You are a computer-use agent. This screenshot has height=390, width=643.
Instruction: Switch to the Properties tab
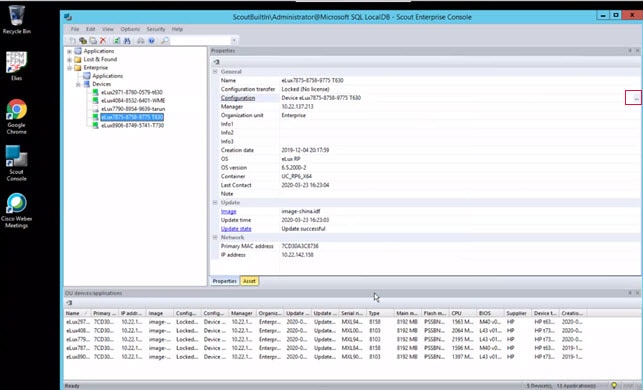tap(225, 281)
